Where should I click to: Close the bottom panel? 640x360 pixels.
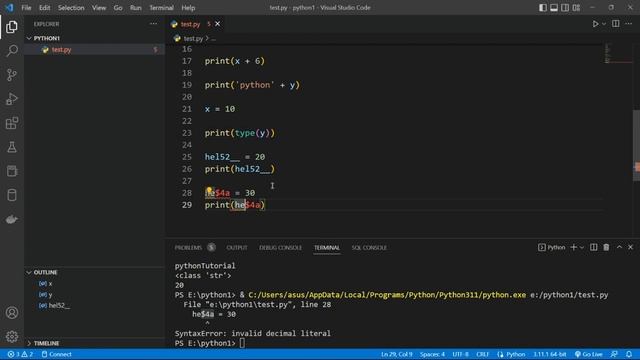point(630,247)
